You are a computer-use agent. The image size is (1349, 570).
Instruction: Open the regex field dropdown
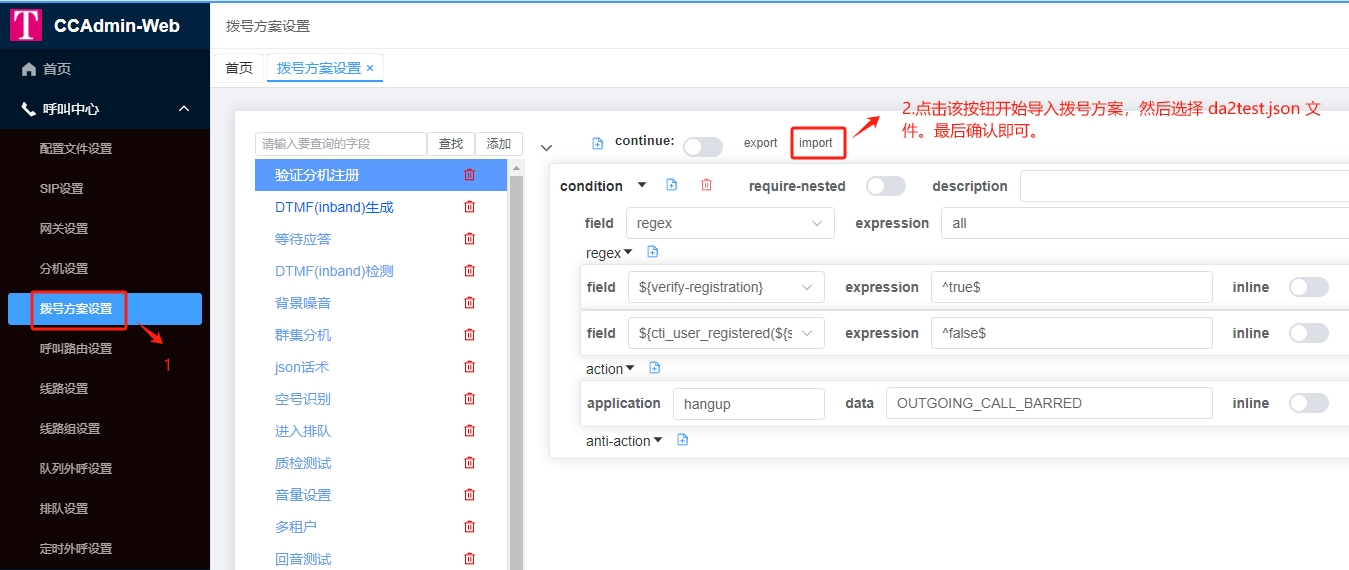729,223
